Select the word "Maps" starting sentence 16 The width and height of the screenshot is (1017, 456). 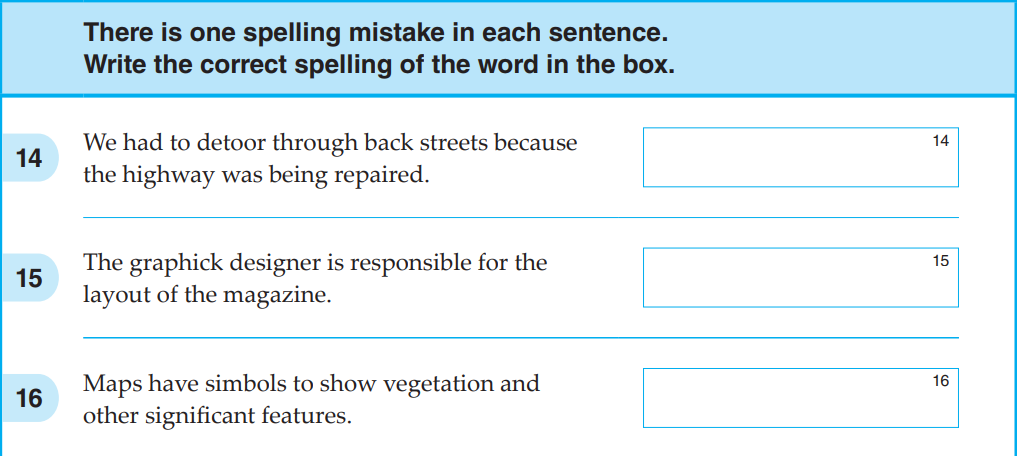tap(107, 383)
